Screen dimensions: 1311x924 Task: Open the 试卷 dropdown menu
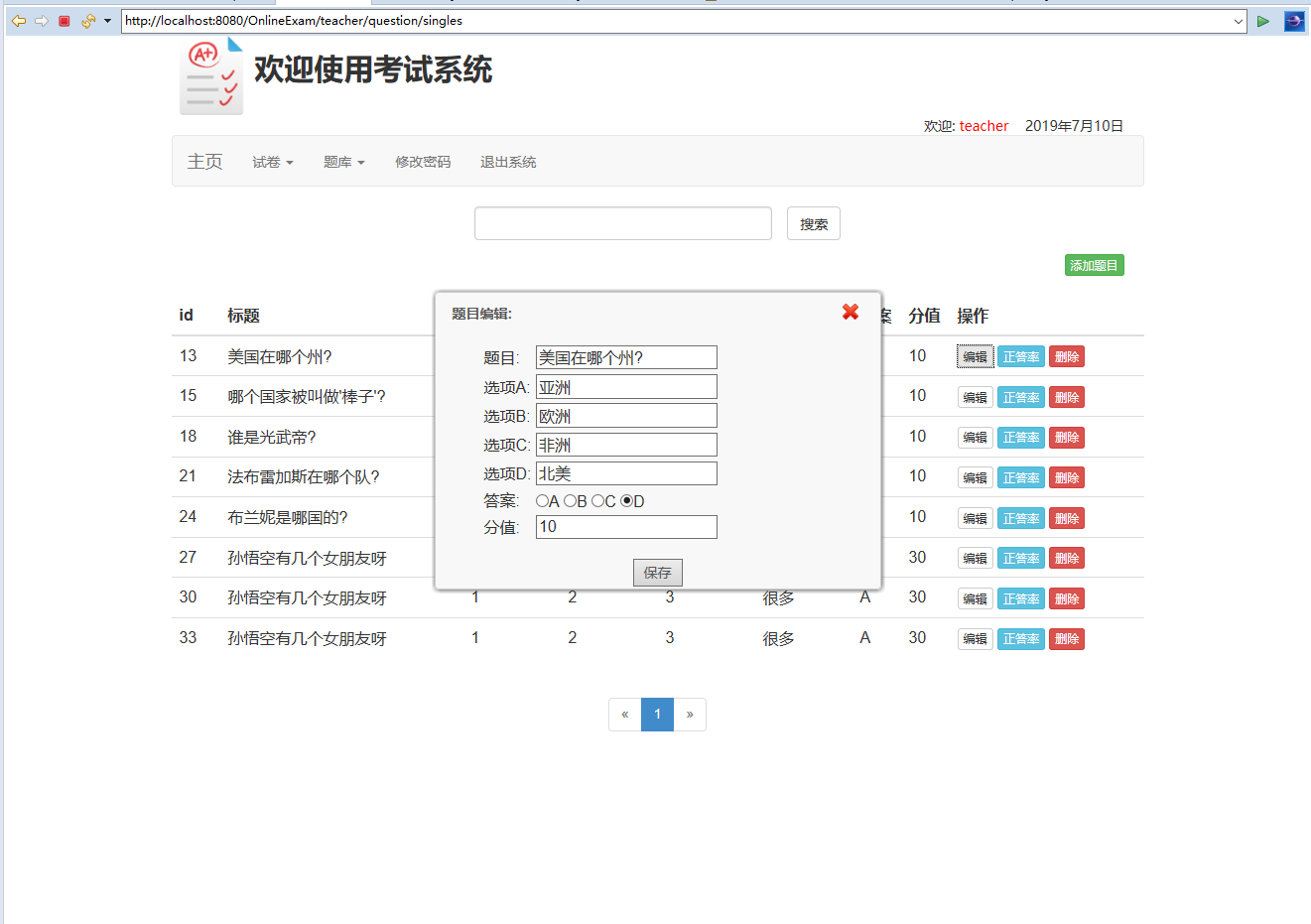pyautogui.click(x=272, y=162)
